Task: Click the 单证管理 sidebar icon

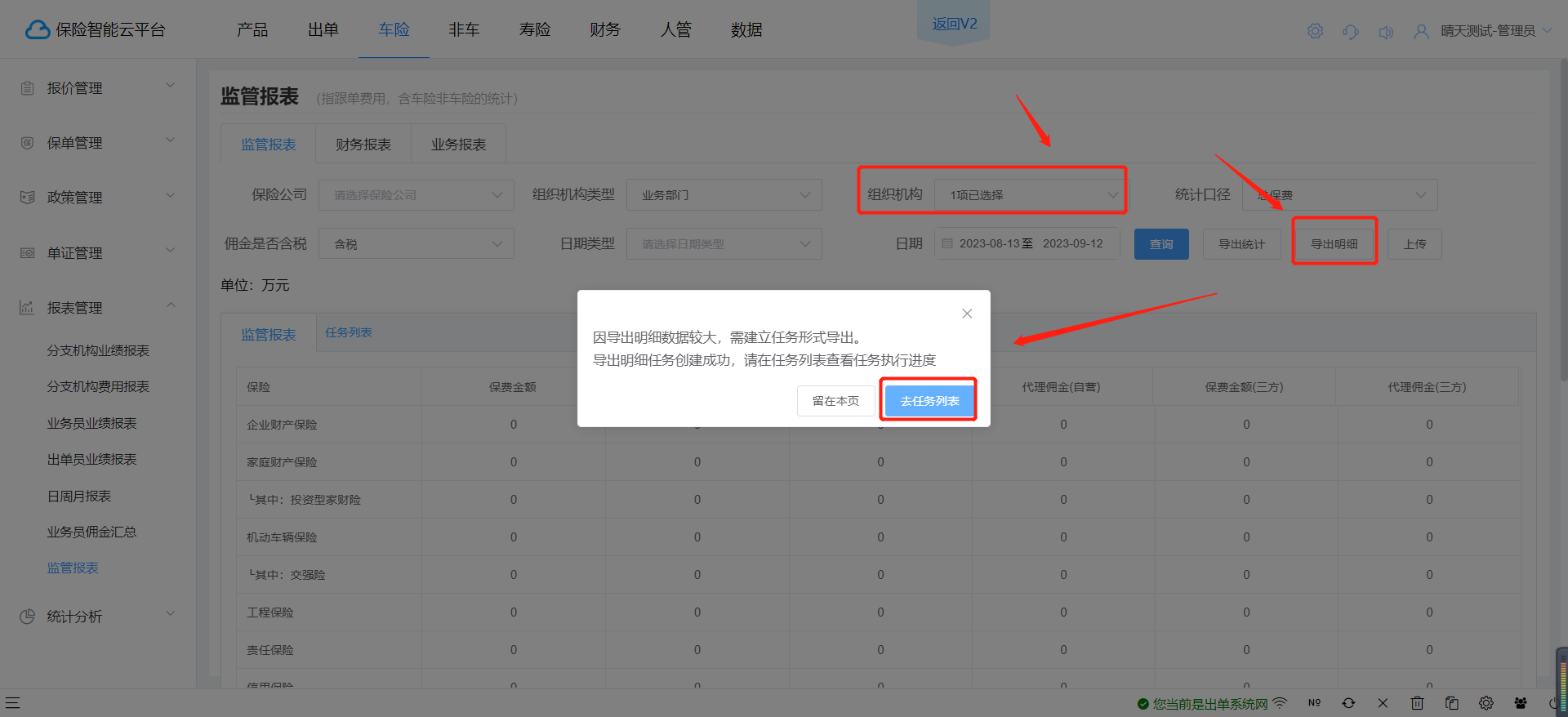Action: [27, 253]
